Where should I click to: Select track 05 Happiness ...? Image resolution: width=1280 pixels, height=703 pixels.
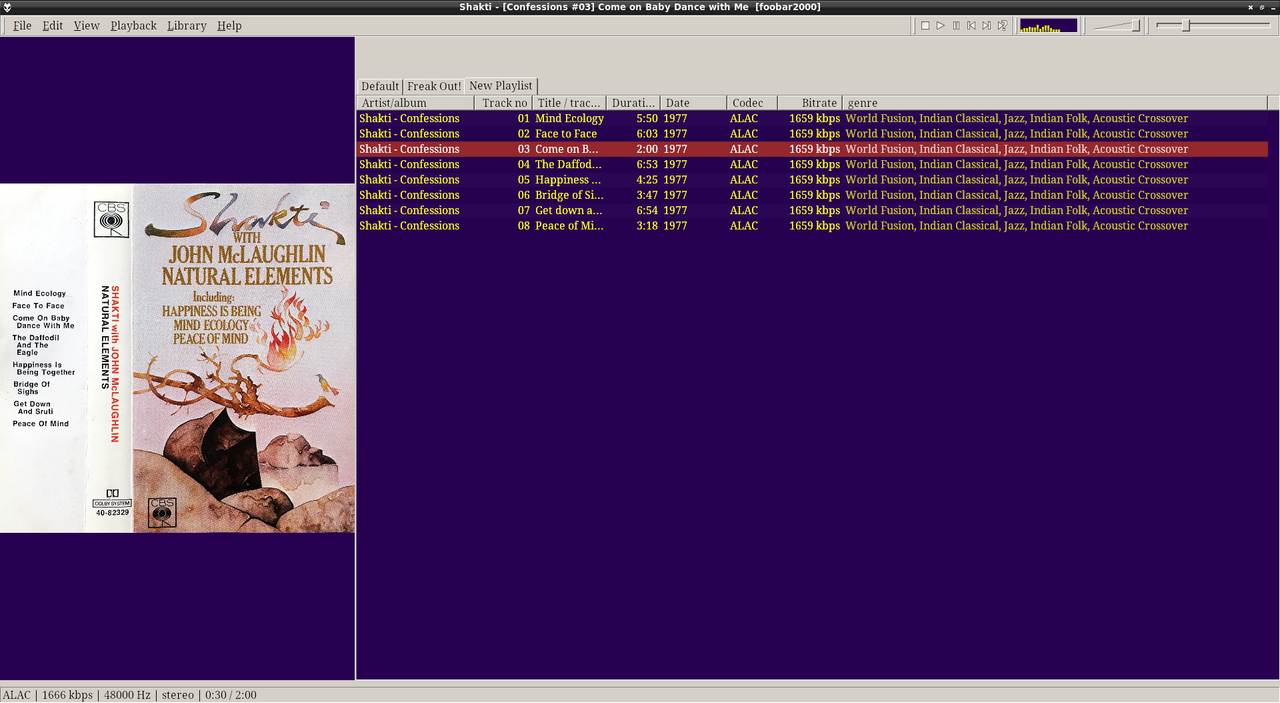(812, 180)
